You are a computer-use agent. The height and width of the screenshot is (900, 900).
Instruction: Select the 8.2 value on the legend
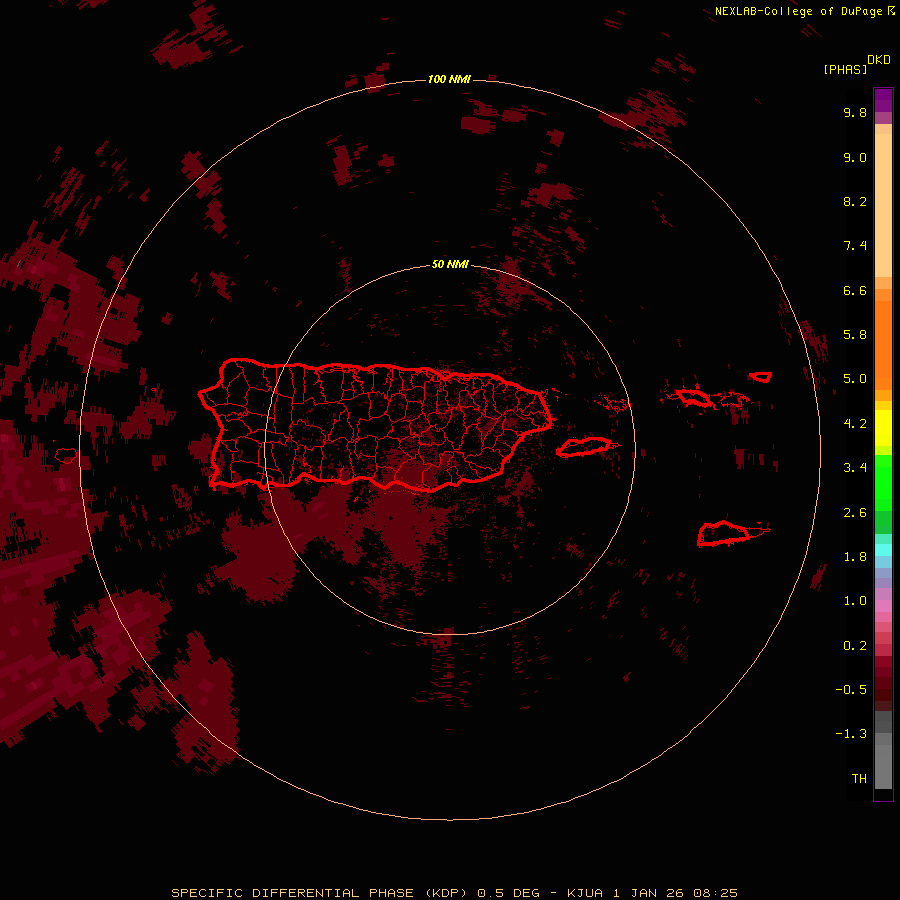coord(855,201)
